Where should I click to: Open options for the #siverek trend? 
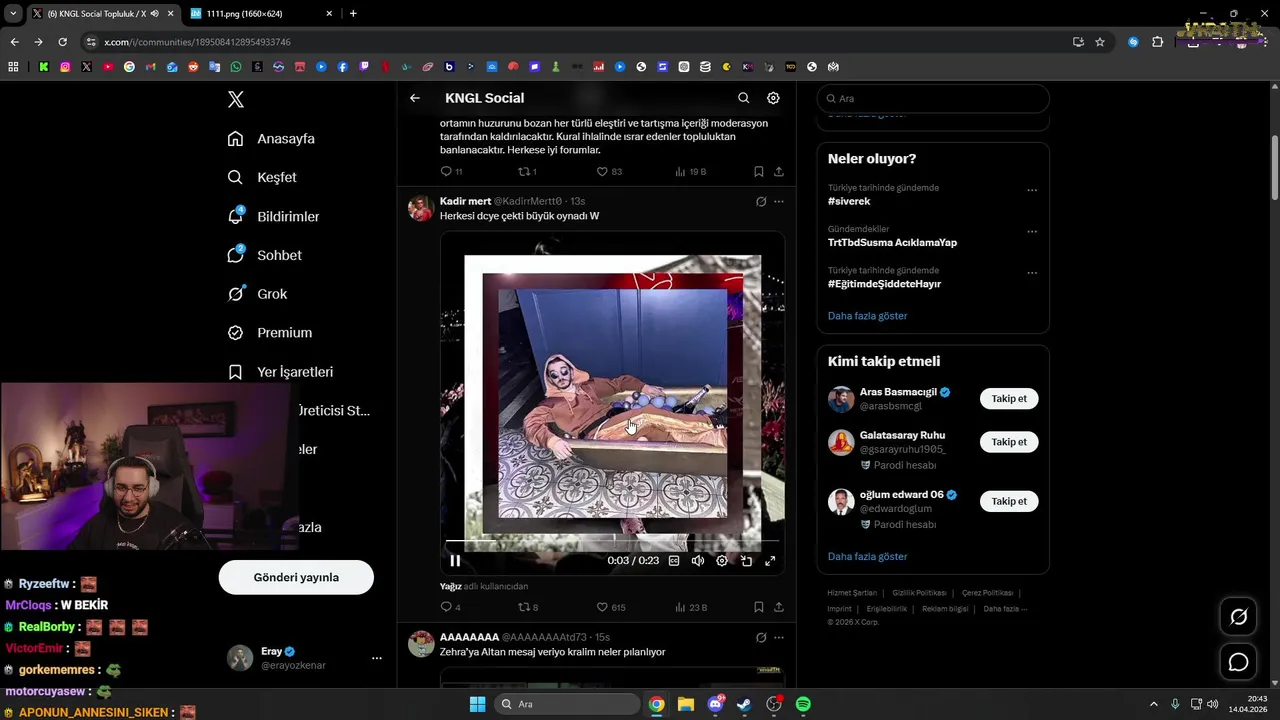pos(1032,190)
